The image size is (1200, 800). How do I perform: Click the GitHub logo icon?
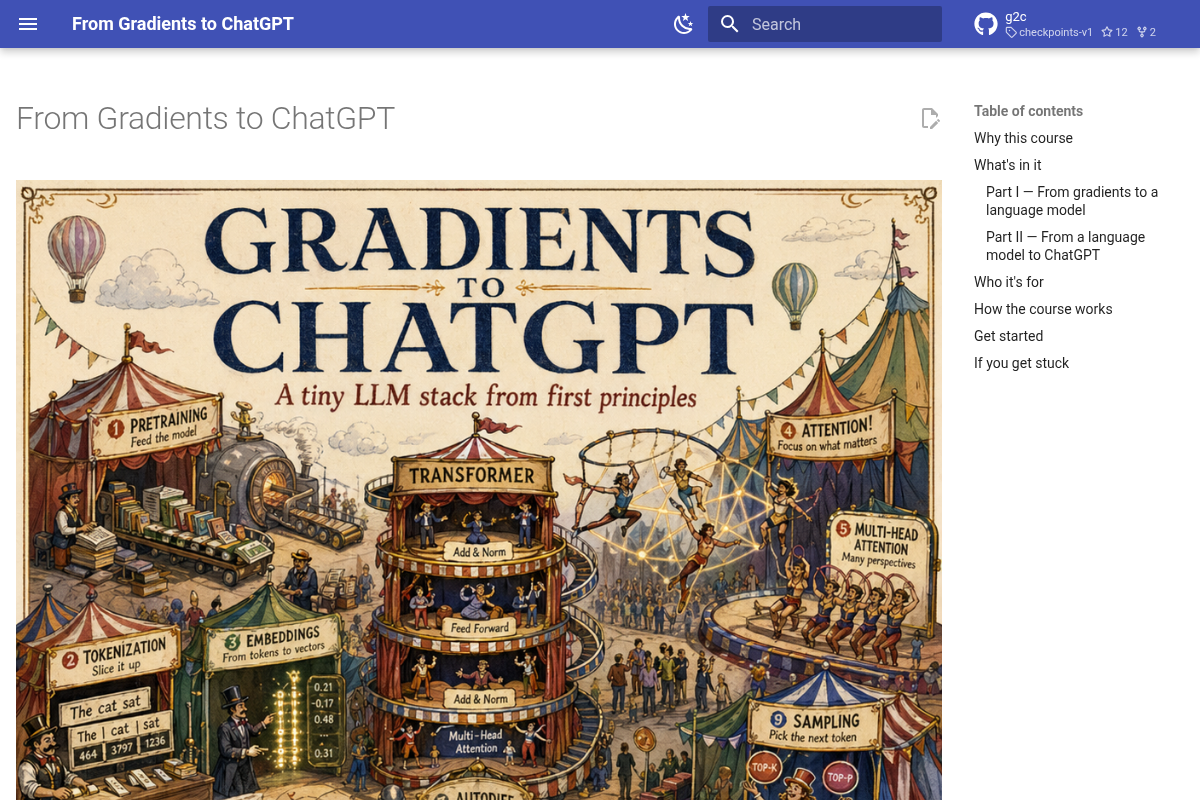986,24
